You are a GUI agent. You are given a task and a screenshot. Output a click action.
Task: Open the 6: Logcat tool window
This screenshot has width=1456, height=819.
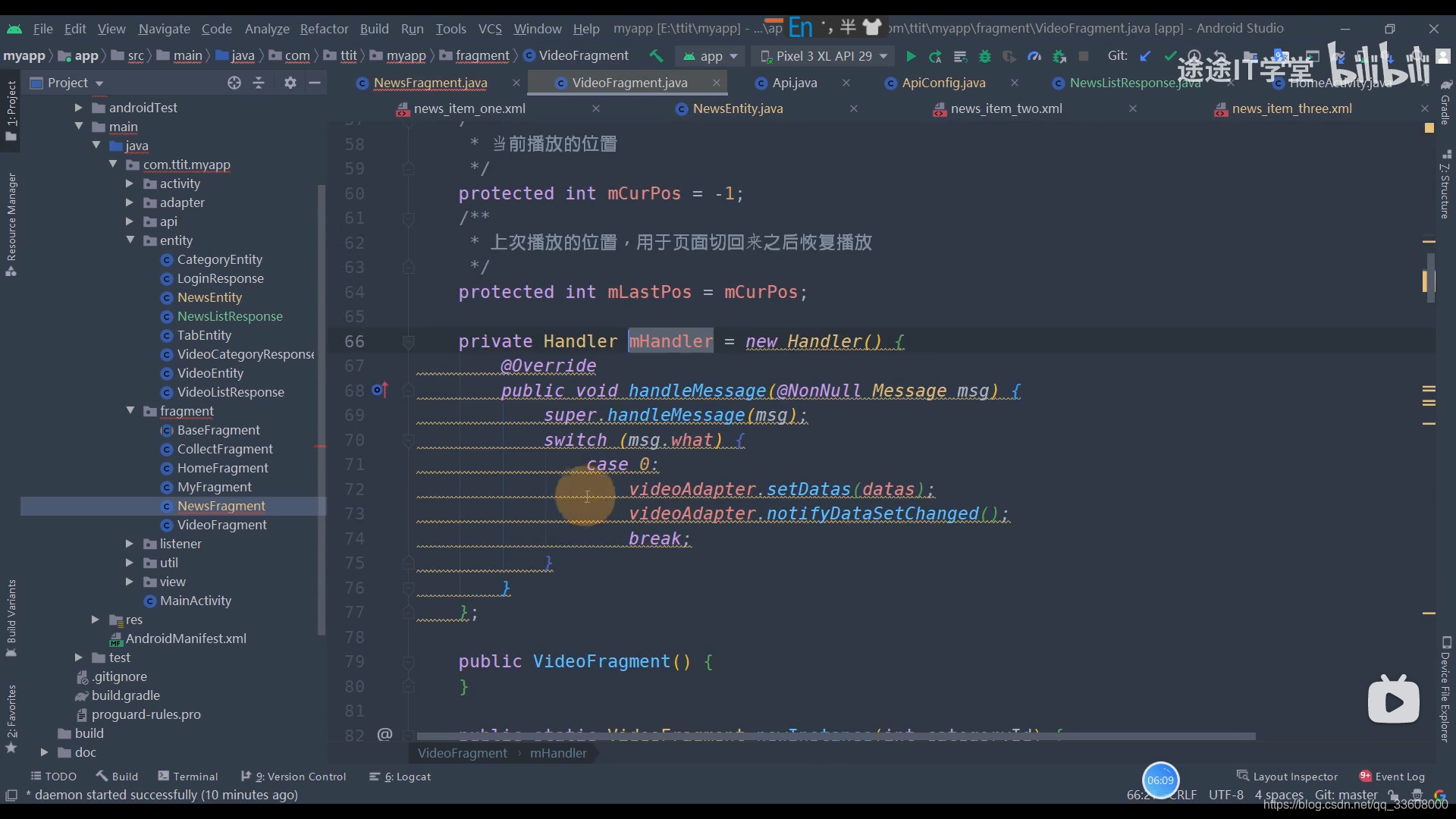coord(400,777)
